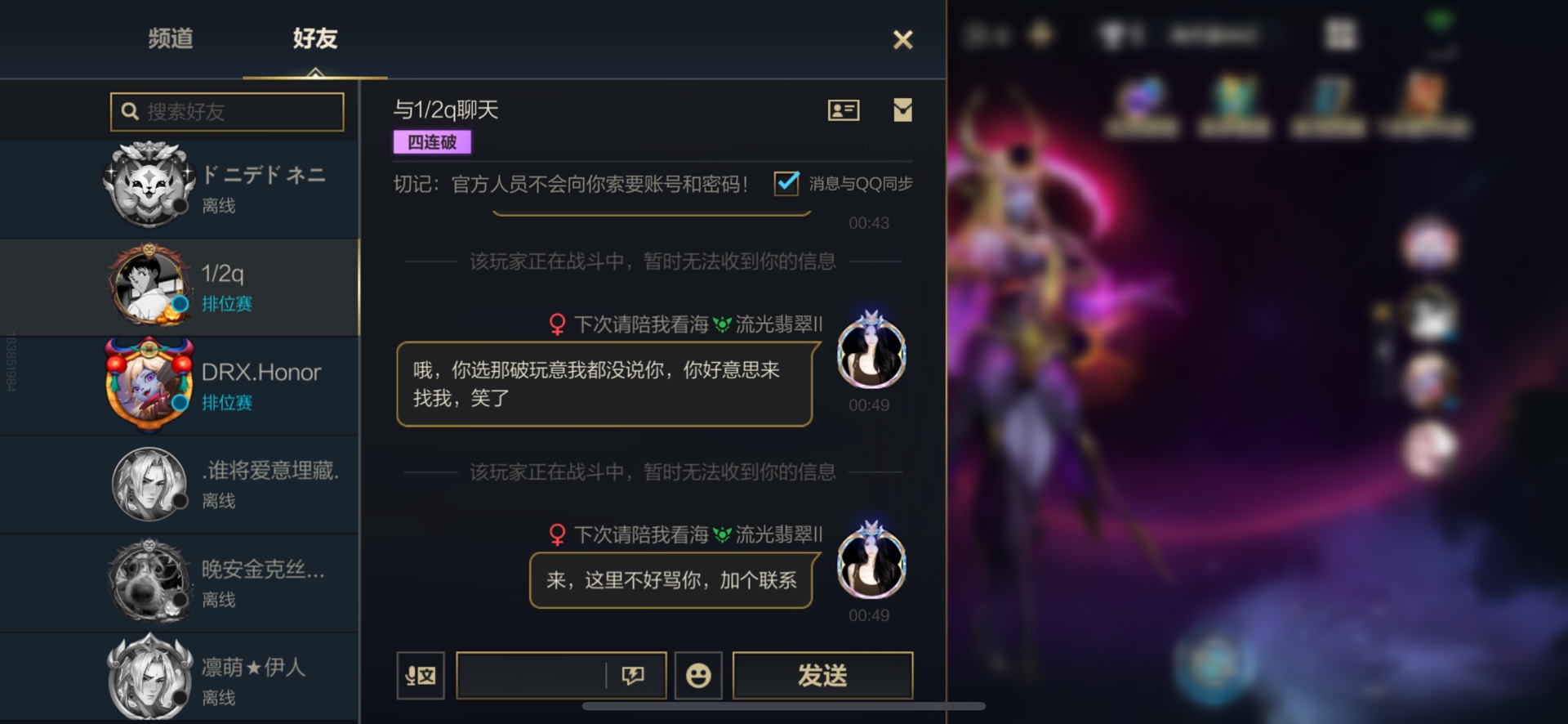The width and height of the screenshot is (1568, 724).
Task: Open chat with 晚安金克丝
Action: click(x=180, y=583)
